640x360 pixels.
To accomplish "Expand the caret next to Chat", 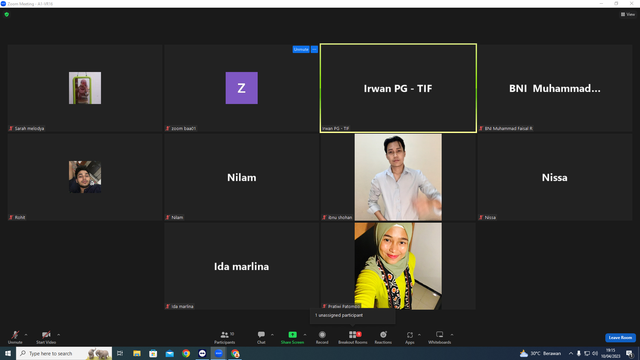I will point(272,335).
